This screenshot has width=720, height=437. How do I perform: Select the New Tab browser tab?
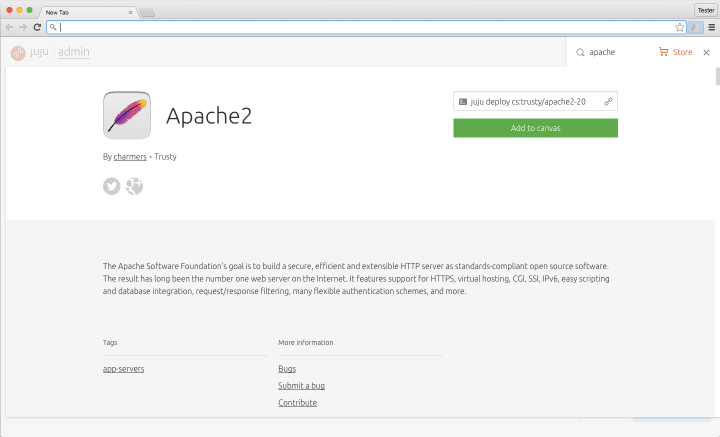[85, 12]
